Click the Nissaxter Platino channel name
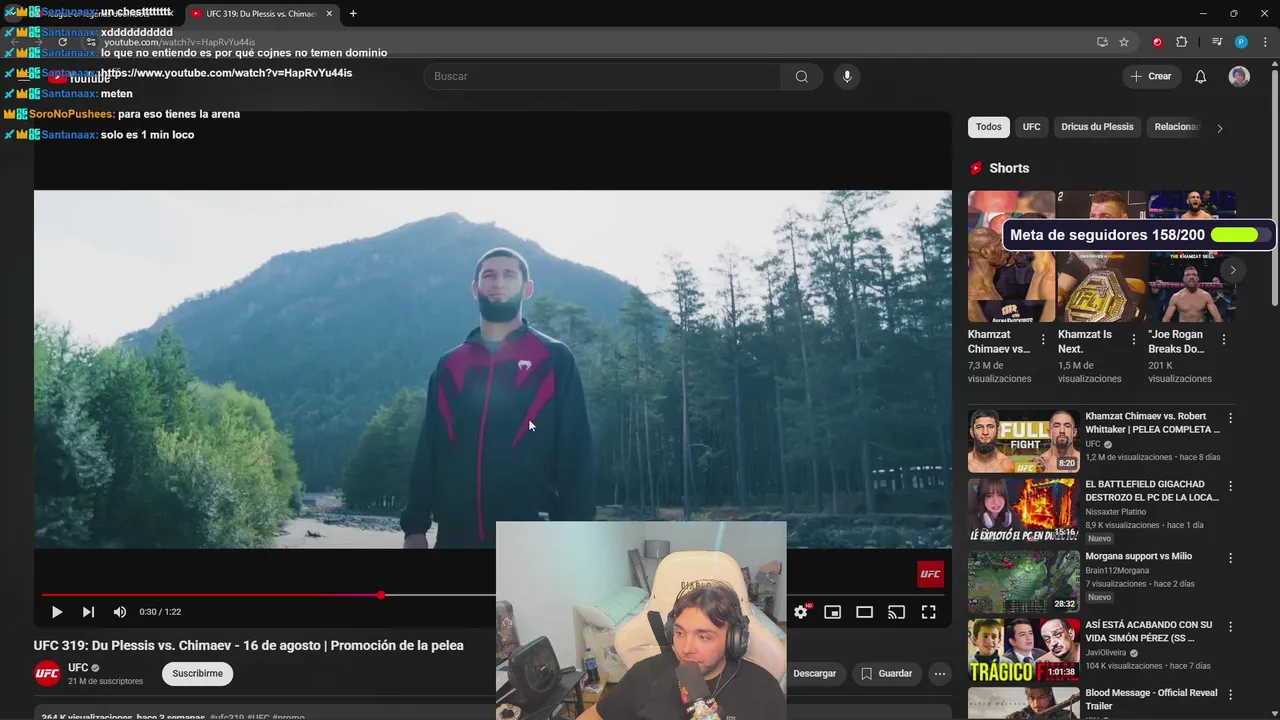The image size is (1280, 720). coord(1116,512)
